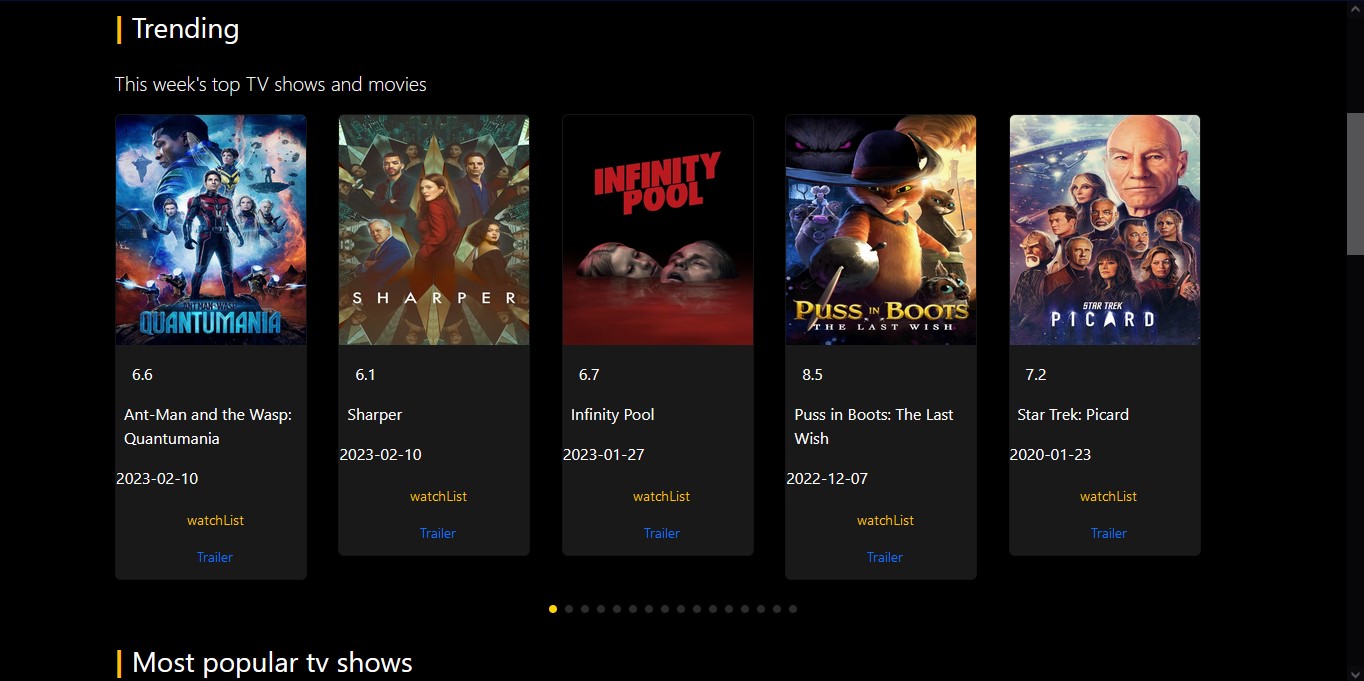Select 'This week's top TV shows and movies' subtitle
Viewport: 1364px width, 681px height.
point(271,84)
